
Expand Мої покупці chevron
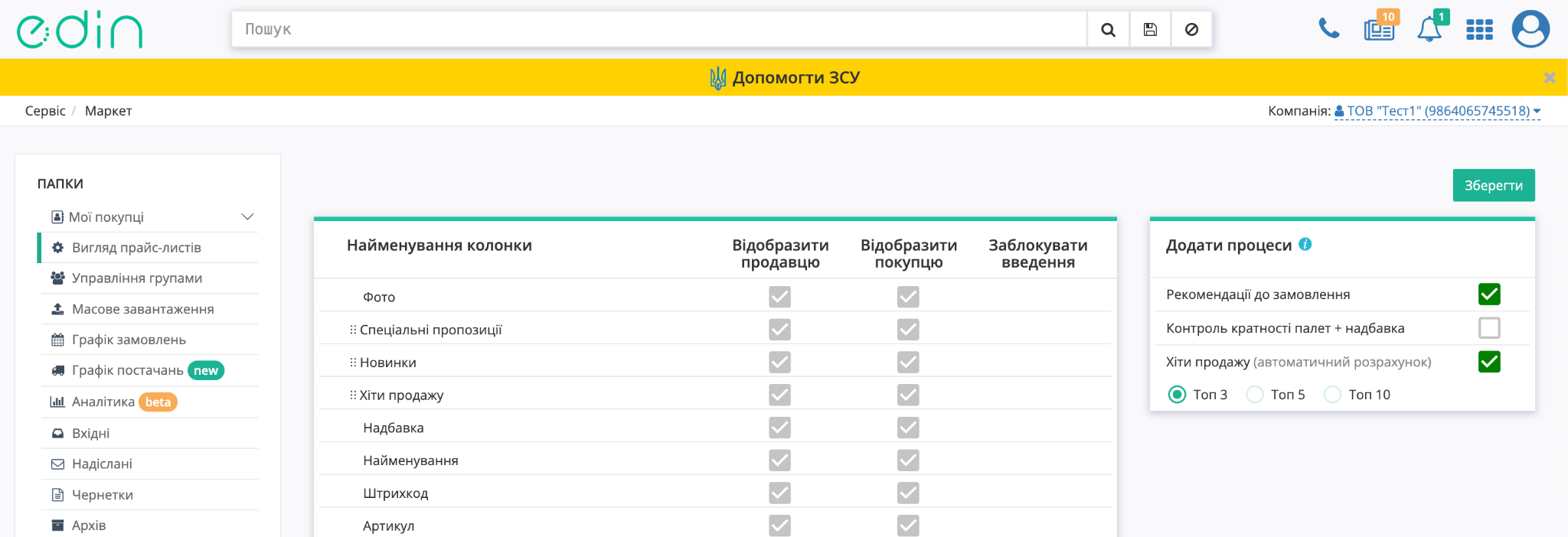pyautogui.click(x=247, y=216)
